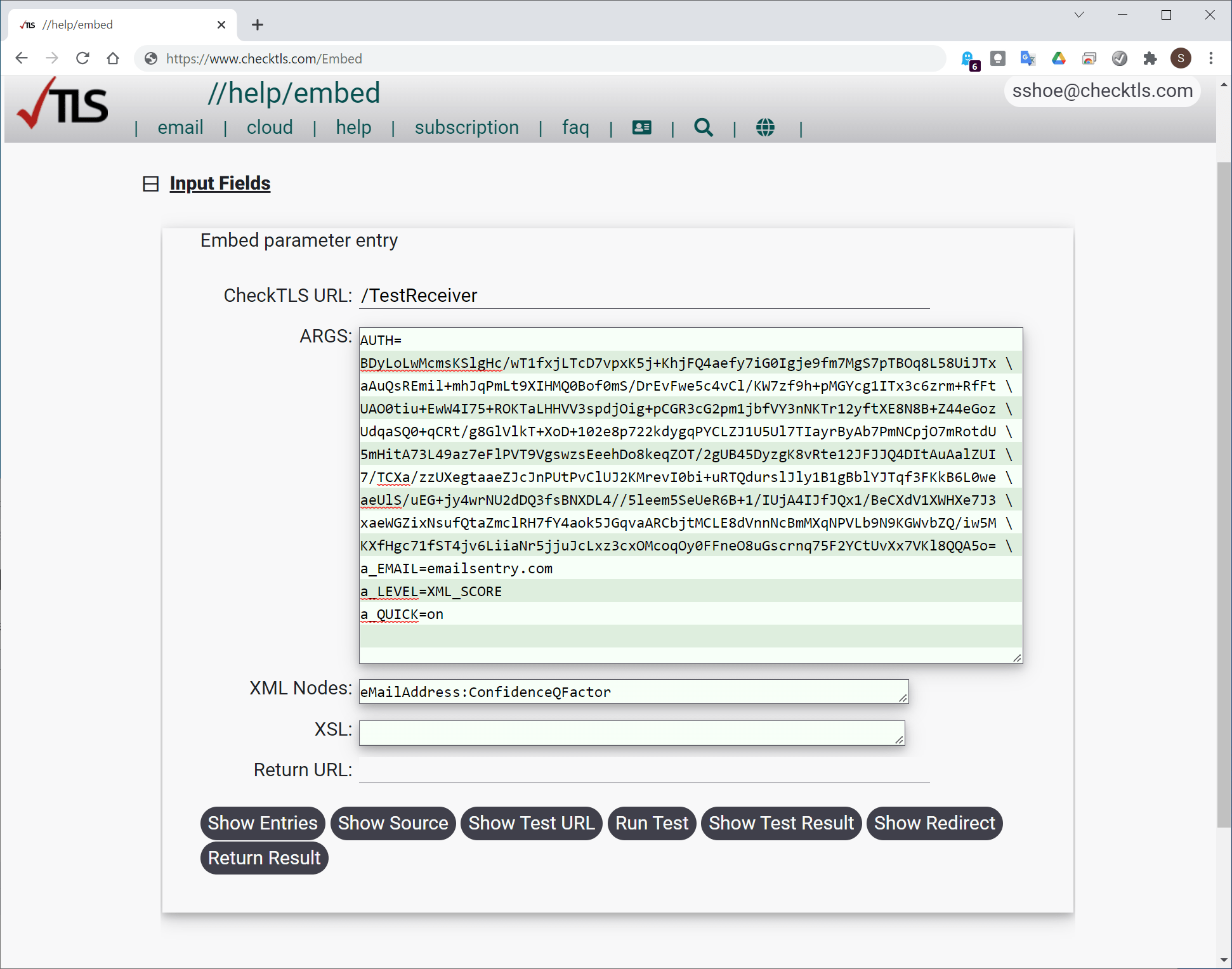Open the cloud menu item
Viewport: 1232px width, 969px height.
click(270, 127)
